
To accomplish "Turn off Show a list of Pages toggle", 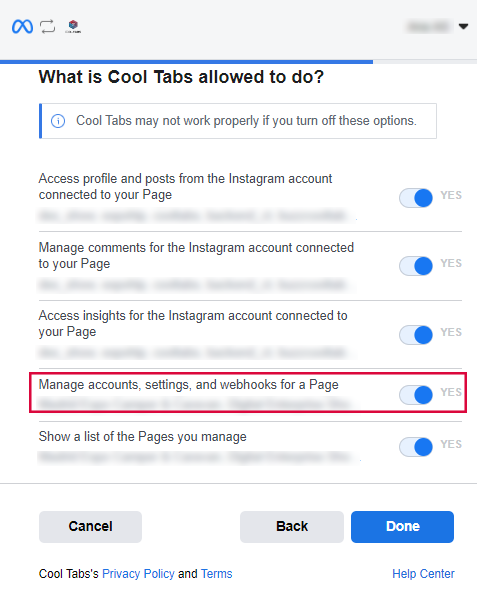I will tap(416, 447).
